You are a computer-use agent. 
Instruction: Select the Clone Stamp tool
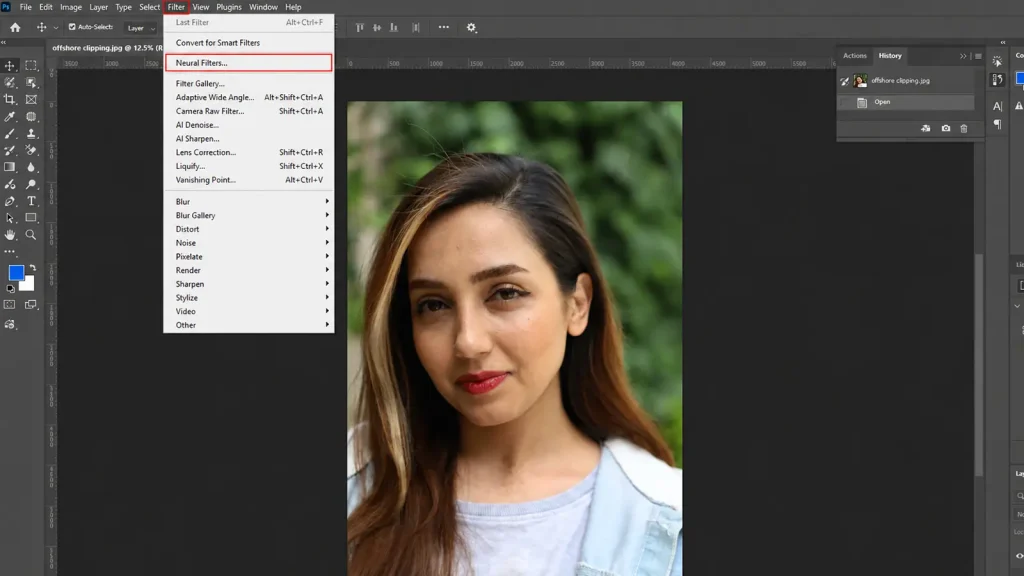[31, 133]
